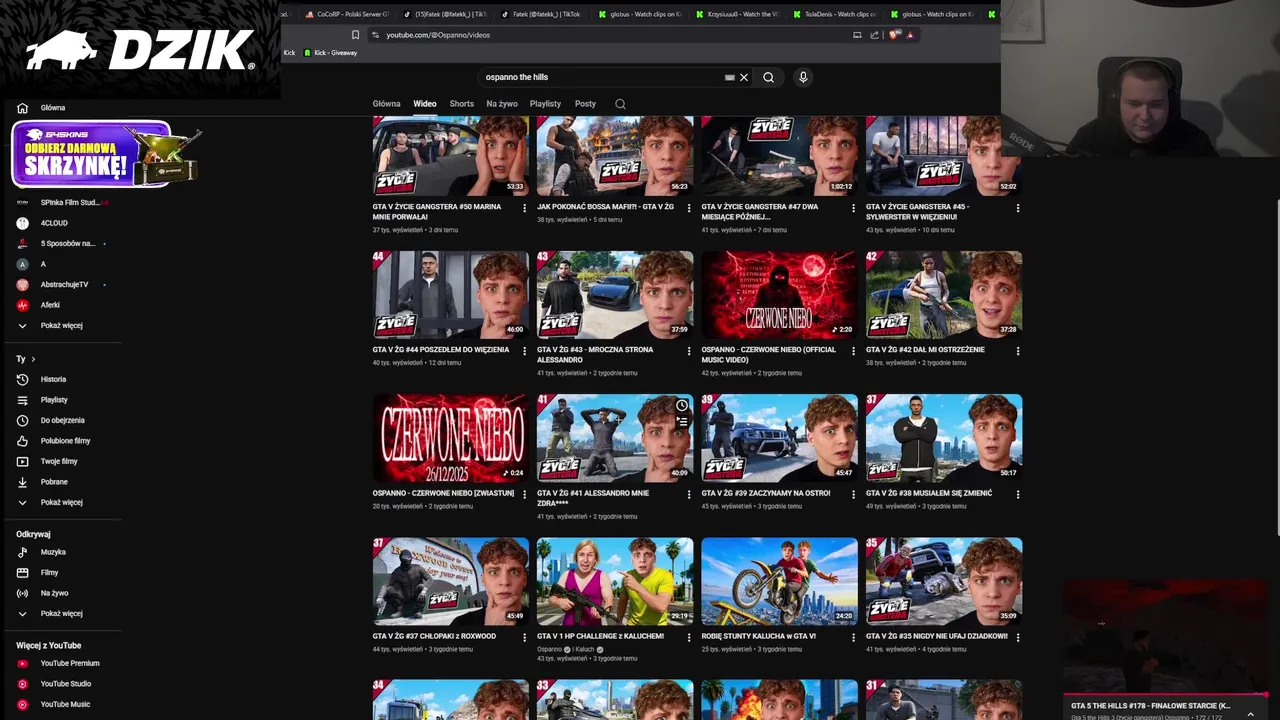Image resolution: width=1280 pixels, height=720 pixels.
Task: Select the Wideo channel tab
Action: (x=425, y=104)
